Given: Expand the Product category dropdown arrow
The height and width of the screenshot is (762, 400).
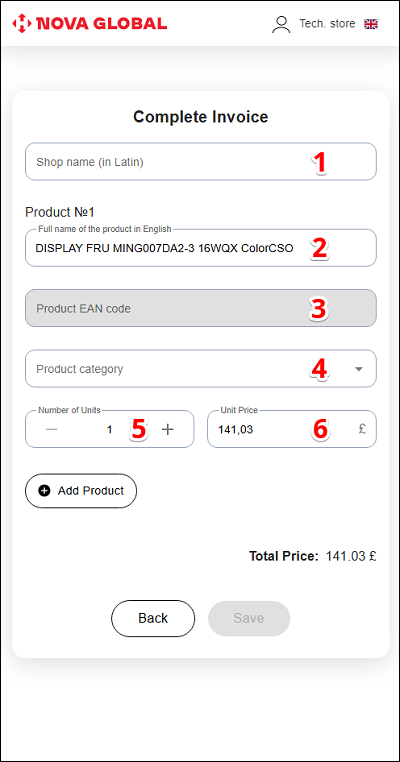Looking at the screenshot, I should click(359, 369).
